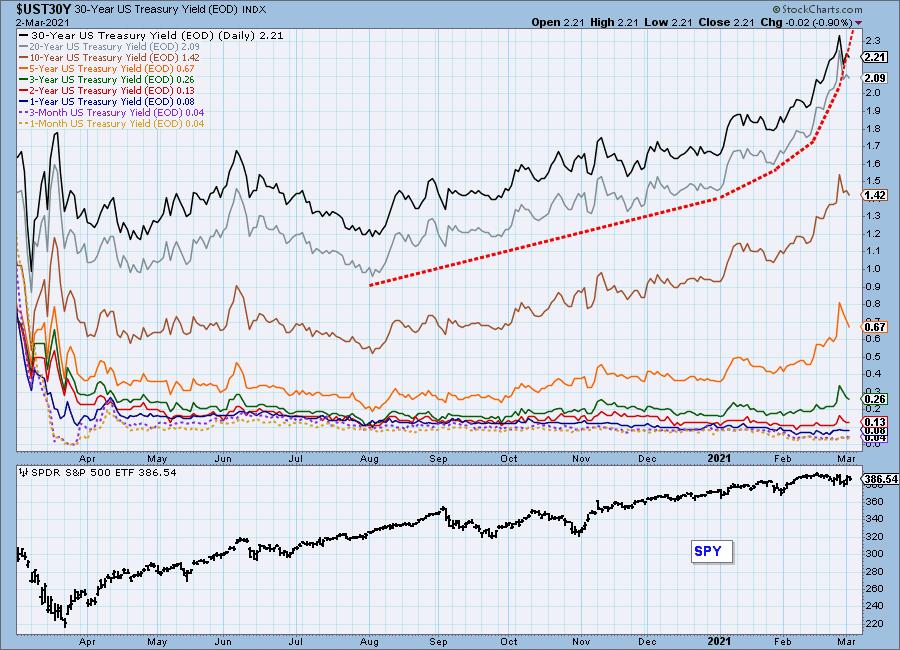Click the High 2.21 value in header

click(x=614, y=22)
